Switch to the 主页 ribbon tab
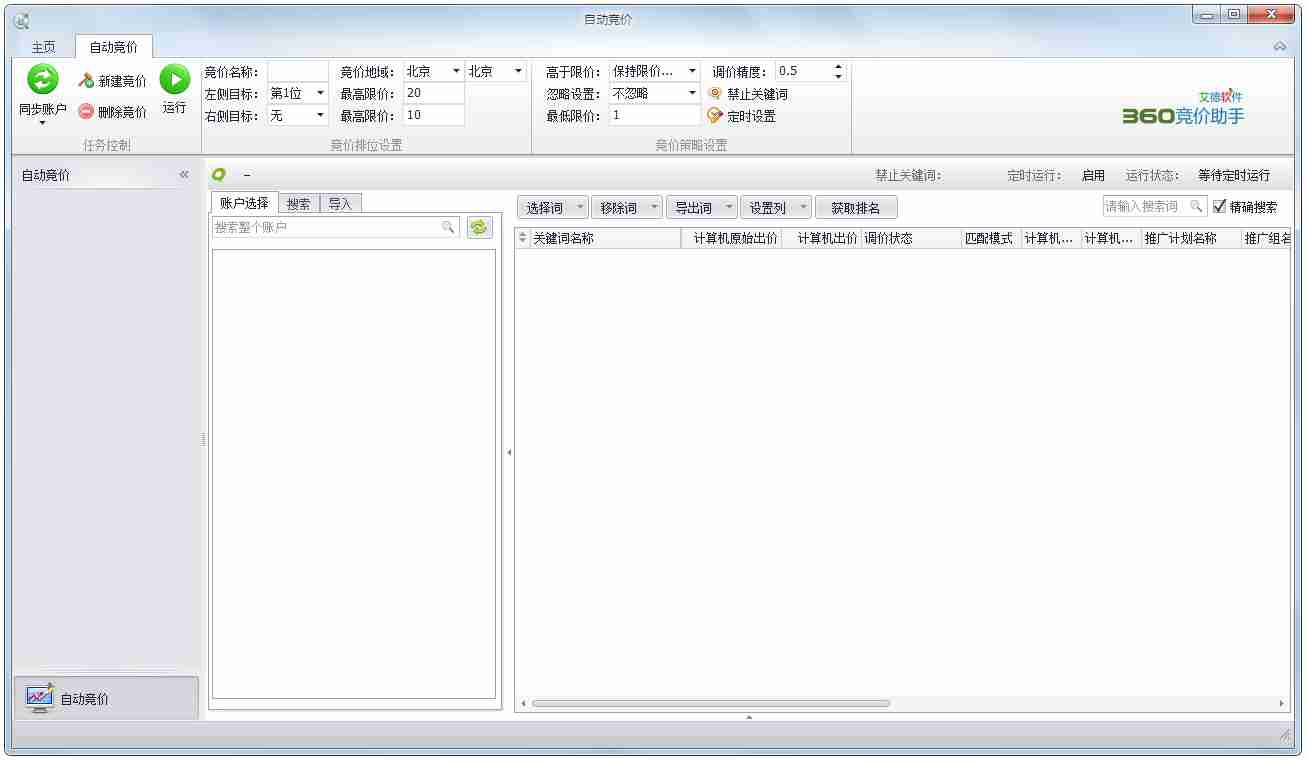Screen dimensions: 1307x761 click(43, 47)
